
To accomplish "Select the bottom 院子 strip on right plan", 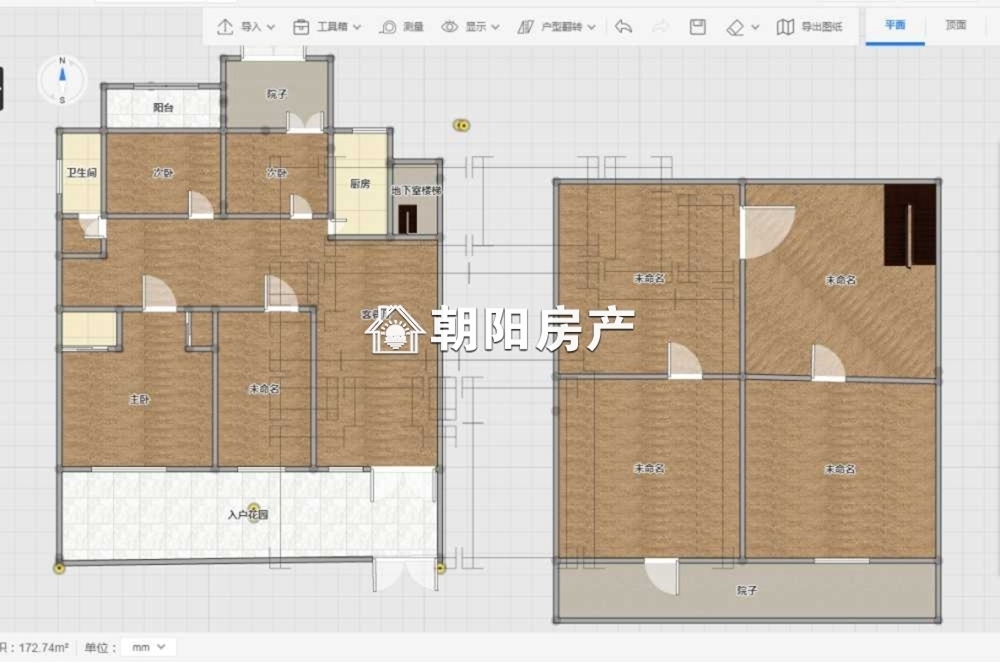I will click(x=747, y=591).
